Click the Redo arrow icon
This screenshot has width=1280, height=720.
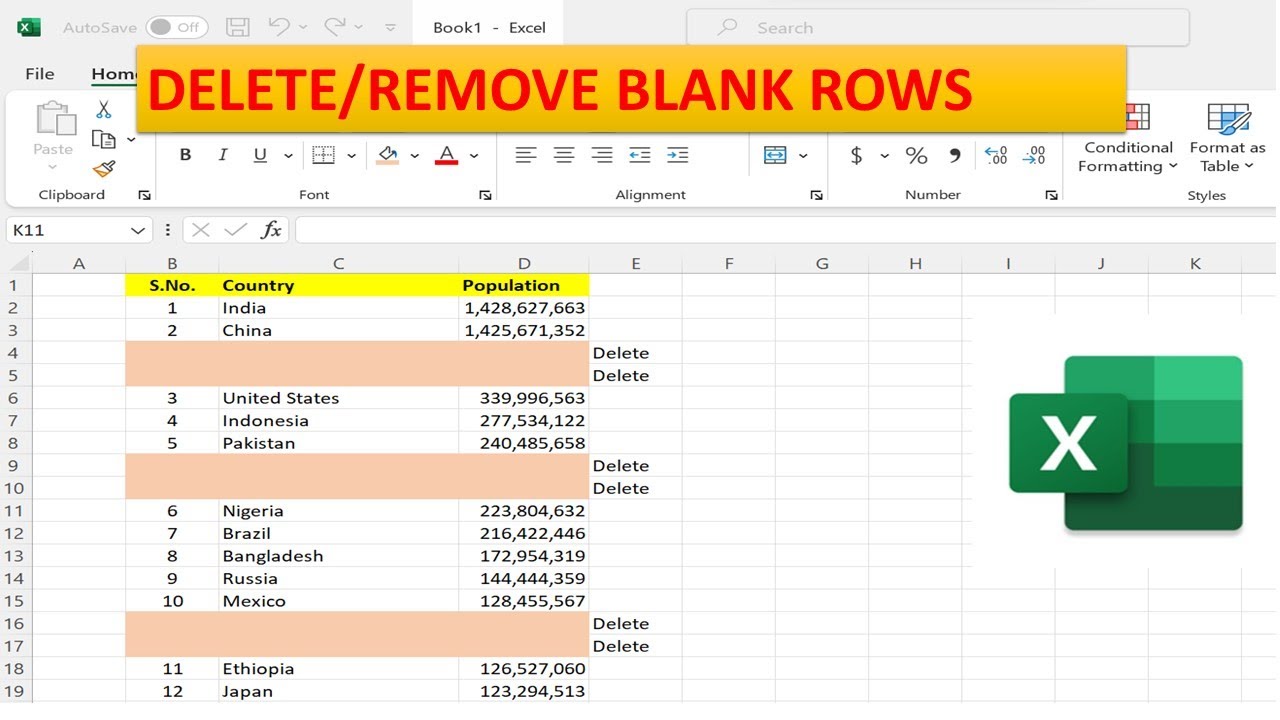click(335, 27)
